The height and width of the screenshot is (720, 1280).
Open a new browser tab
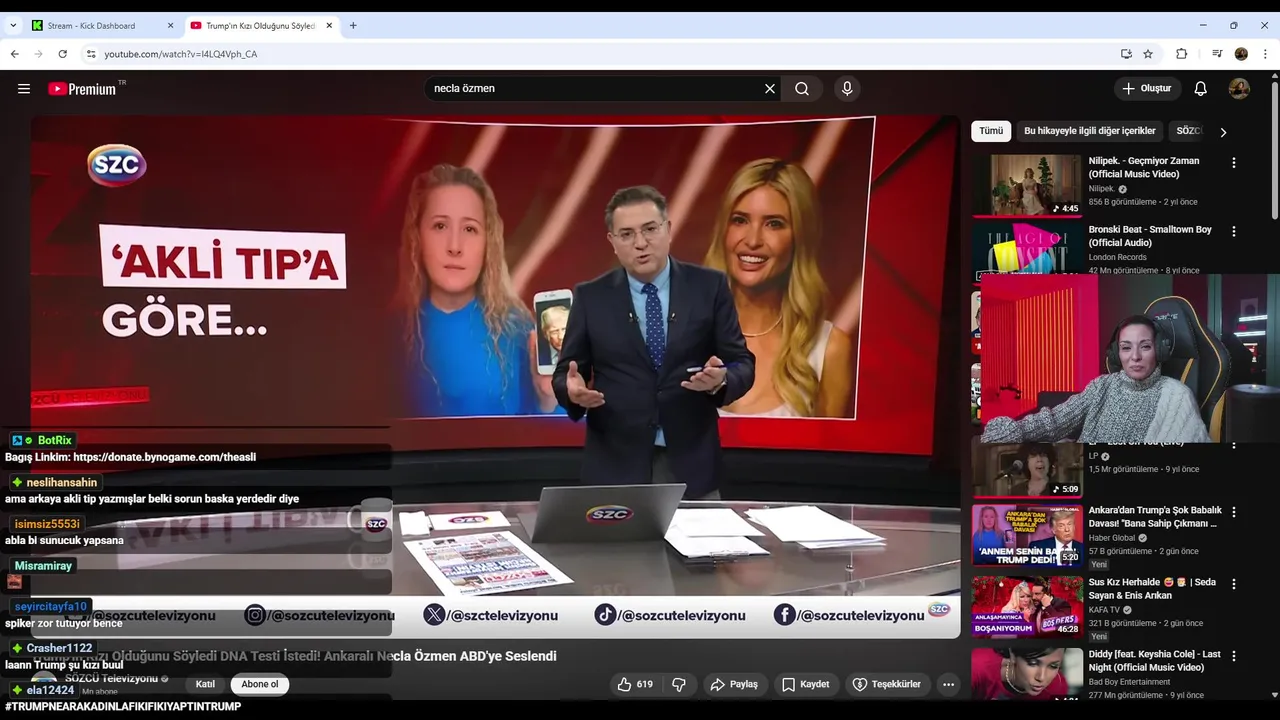[x=353, y=26]
